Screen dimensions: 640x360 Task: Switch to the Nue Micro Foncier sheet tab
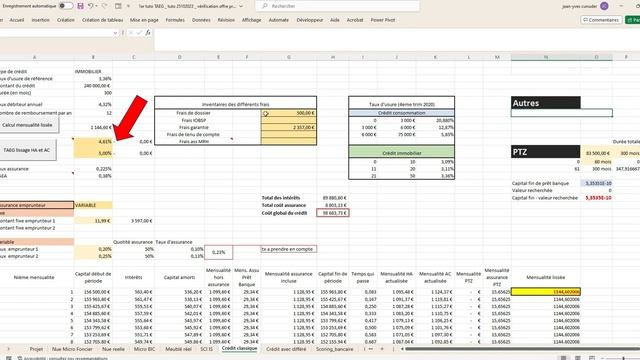click(72, 349)
